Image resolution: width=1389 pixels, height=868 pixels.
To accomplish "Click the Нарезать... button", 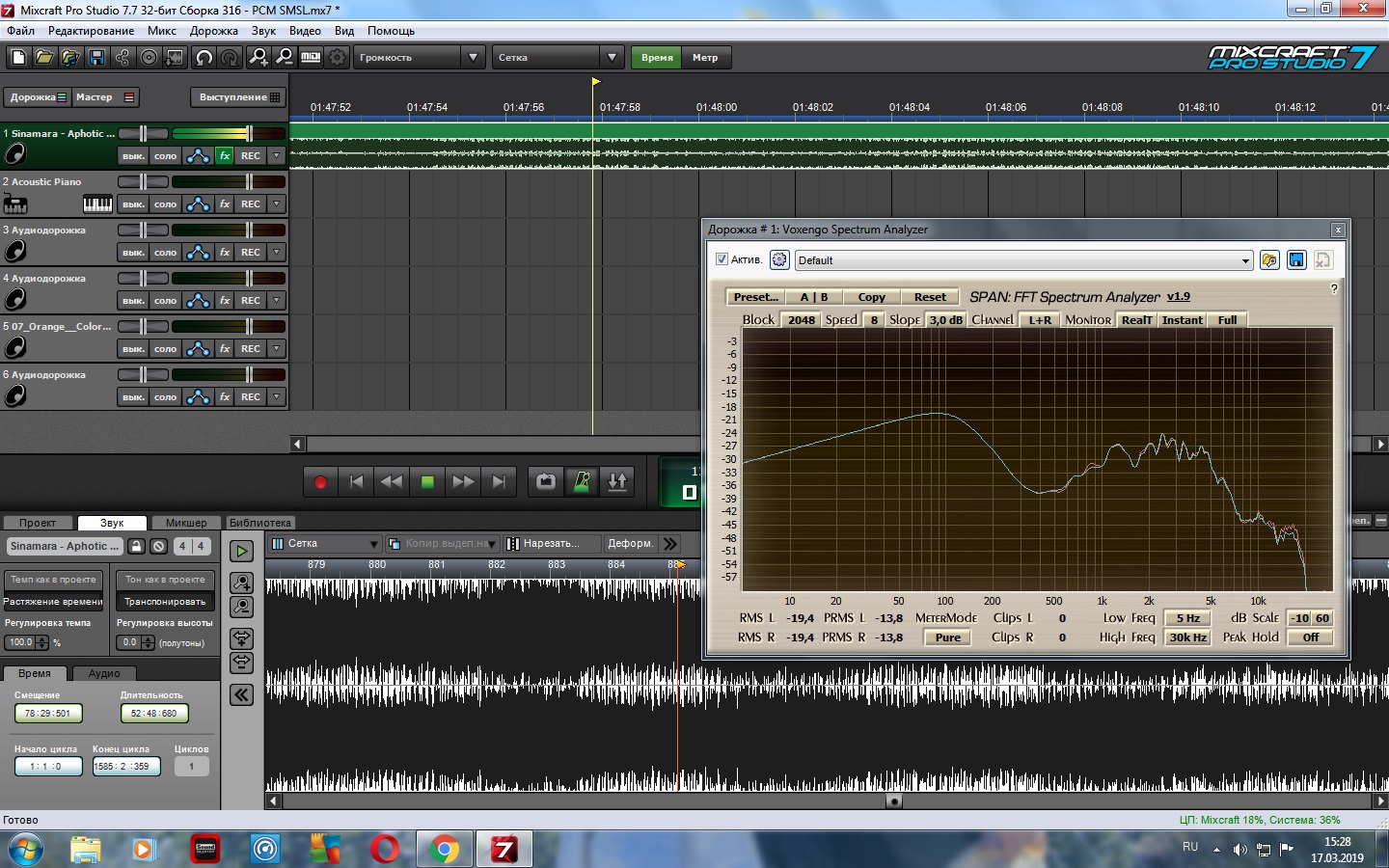I will (551, 544).
